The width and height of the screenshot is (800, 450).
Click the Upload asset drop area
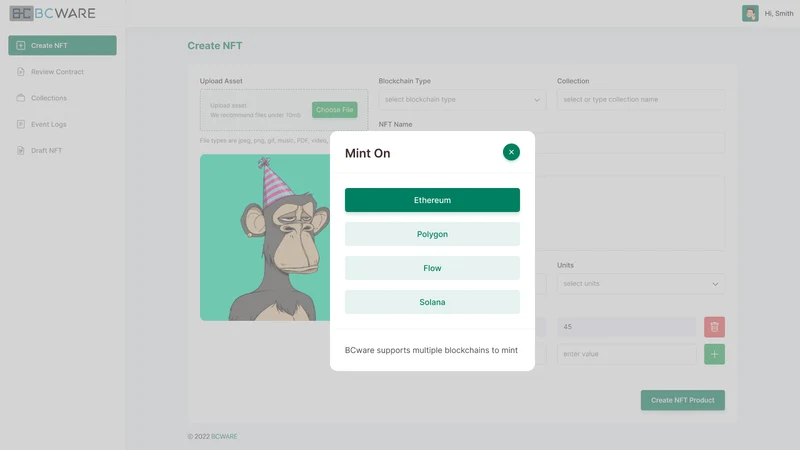284,110
